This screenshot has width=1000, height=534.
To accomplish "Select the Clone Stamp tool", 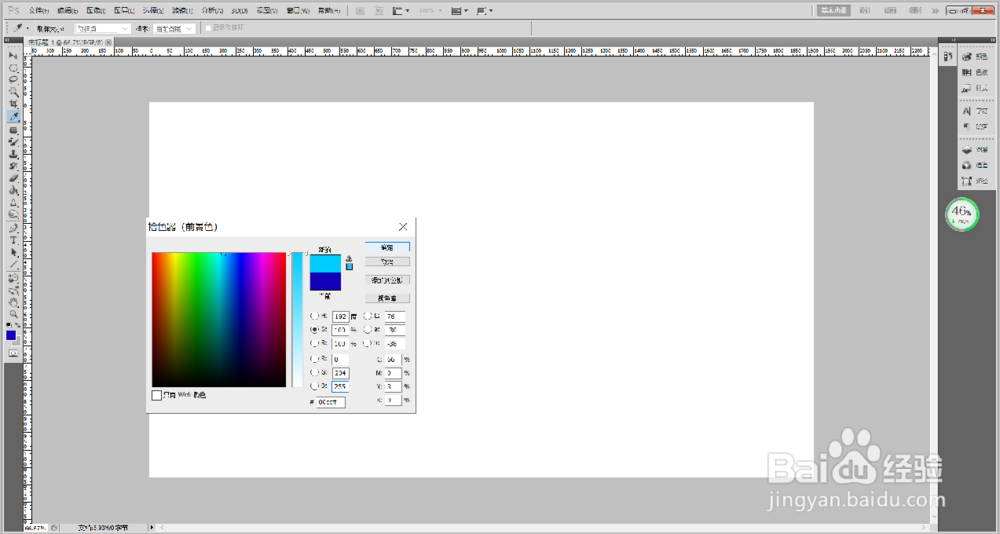I will click(x=13, y=154).
